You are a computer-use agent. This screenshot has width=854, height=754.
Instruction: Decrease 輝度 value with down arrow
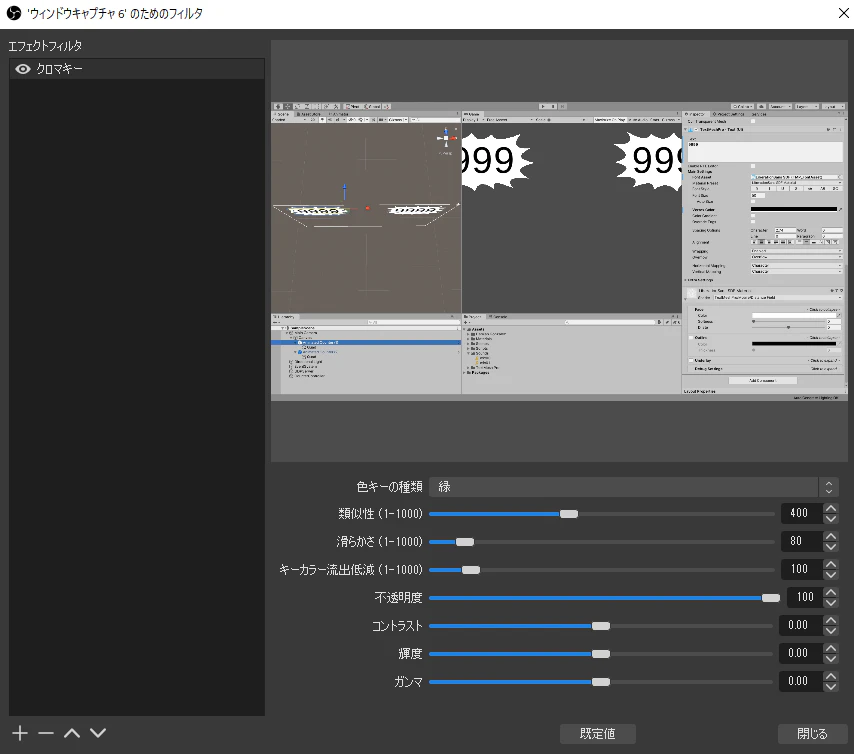click(830, 659)
